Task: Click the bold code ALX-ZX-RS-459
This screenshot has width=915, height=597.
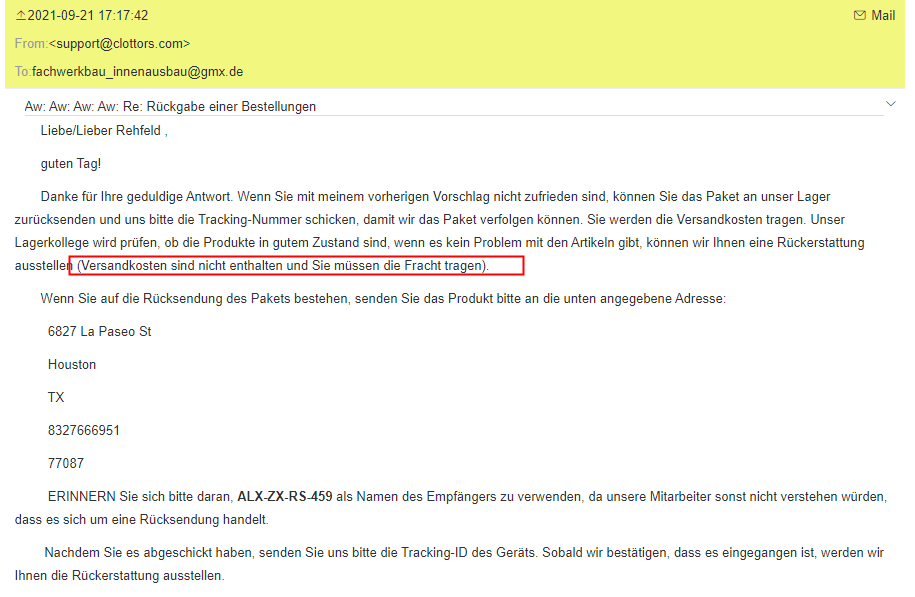Action: click(x=284, y=496)
